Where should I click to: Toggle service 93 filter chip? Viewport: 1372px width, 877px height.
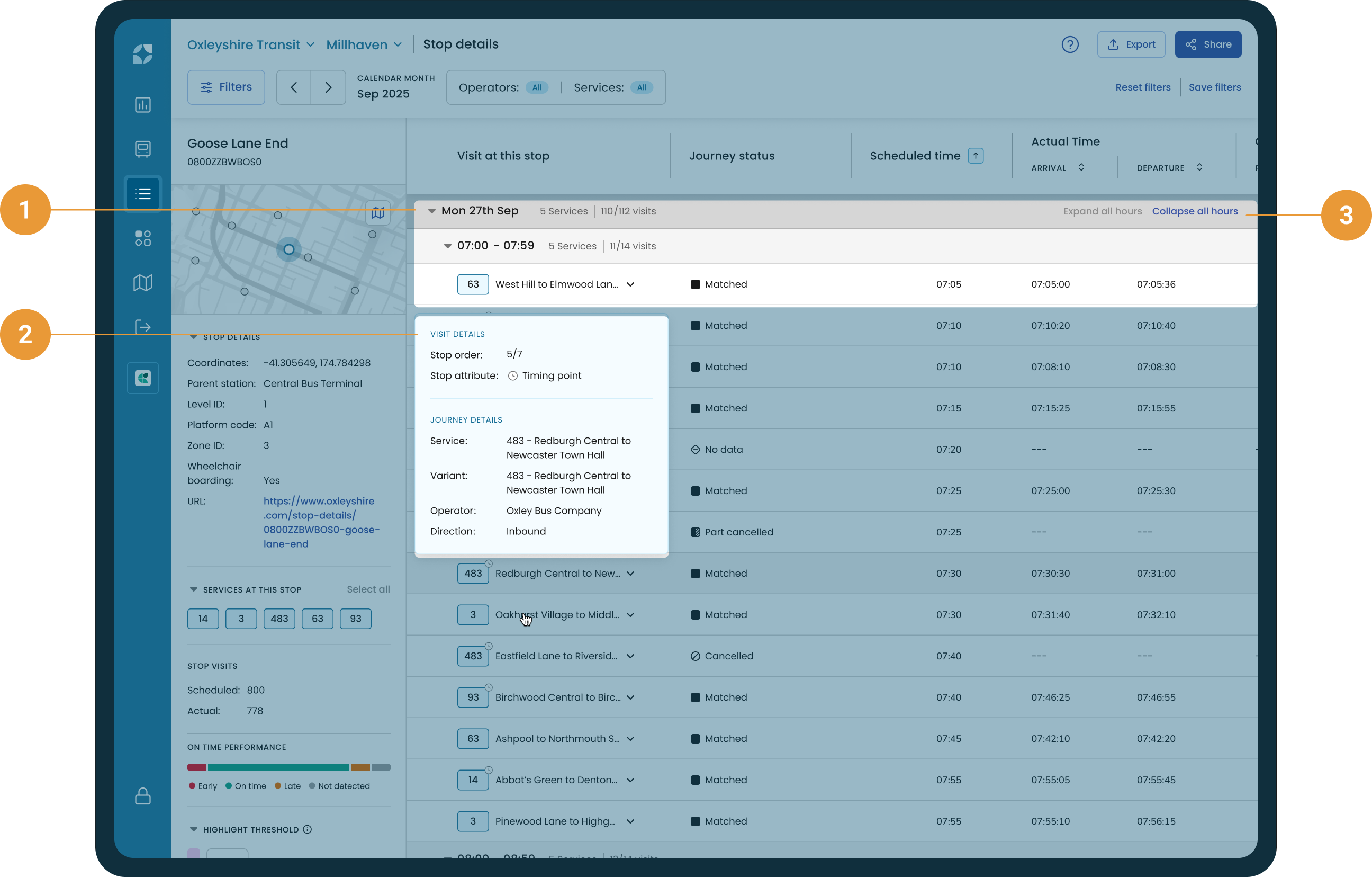coord(355,619)
